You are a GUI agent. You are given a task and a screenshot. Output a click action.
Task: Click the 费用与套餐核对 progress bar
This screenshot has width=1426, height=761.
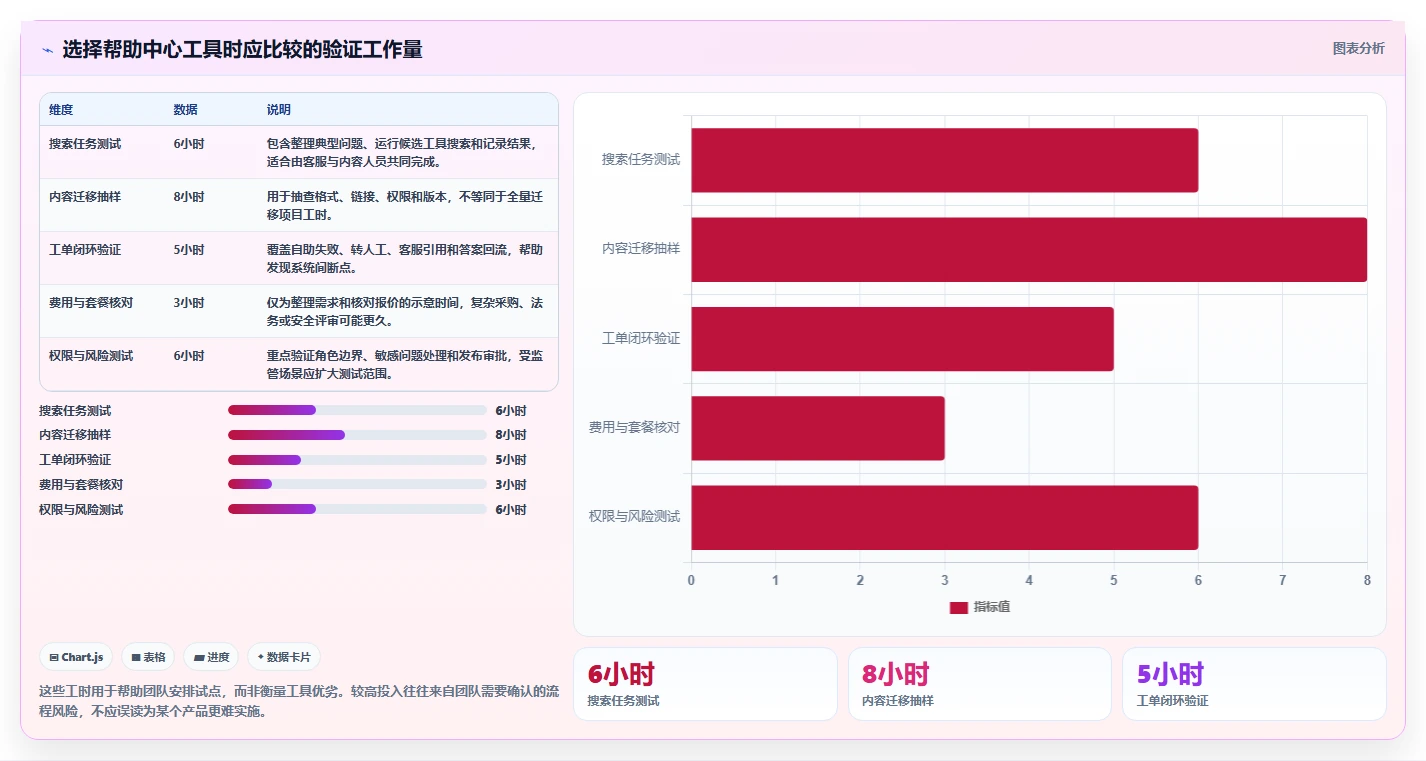(x=357, y=484)
